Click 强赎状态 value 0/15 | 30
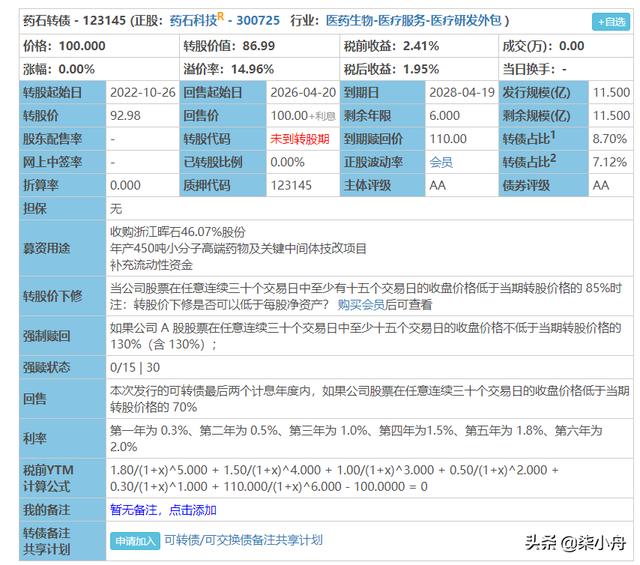The height and width of the screenshot is (565, 640). 135,367
